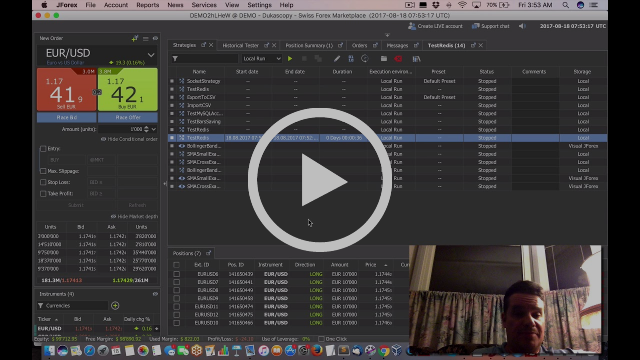Viewport: 640px width, 360px height.
Task: Switch to the Historical Tester tab
Action: (240, 45)
